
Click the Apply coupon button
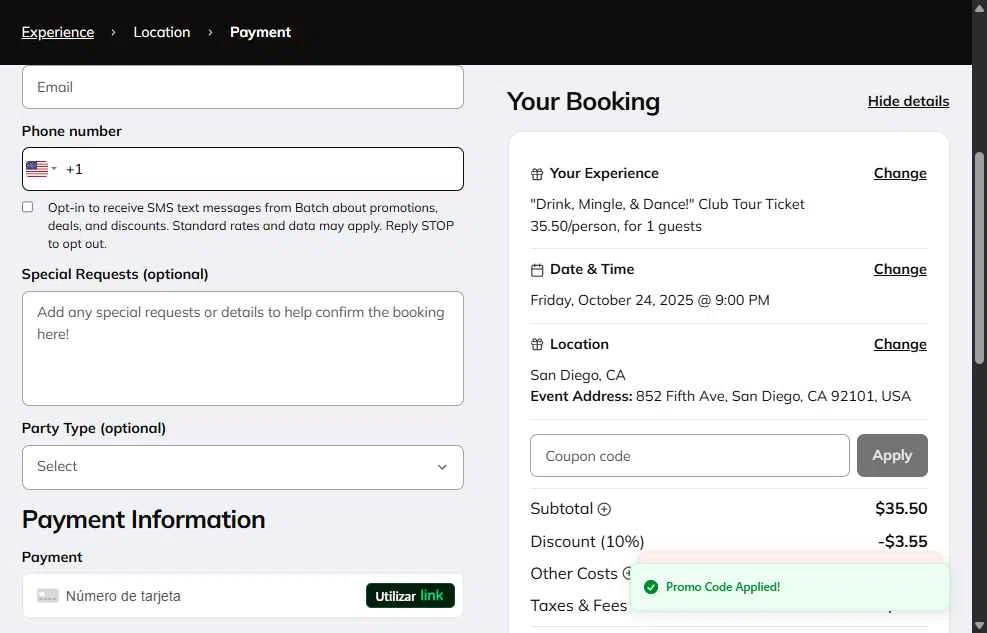click(892, 455)
